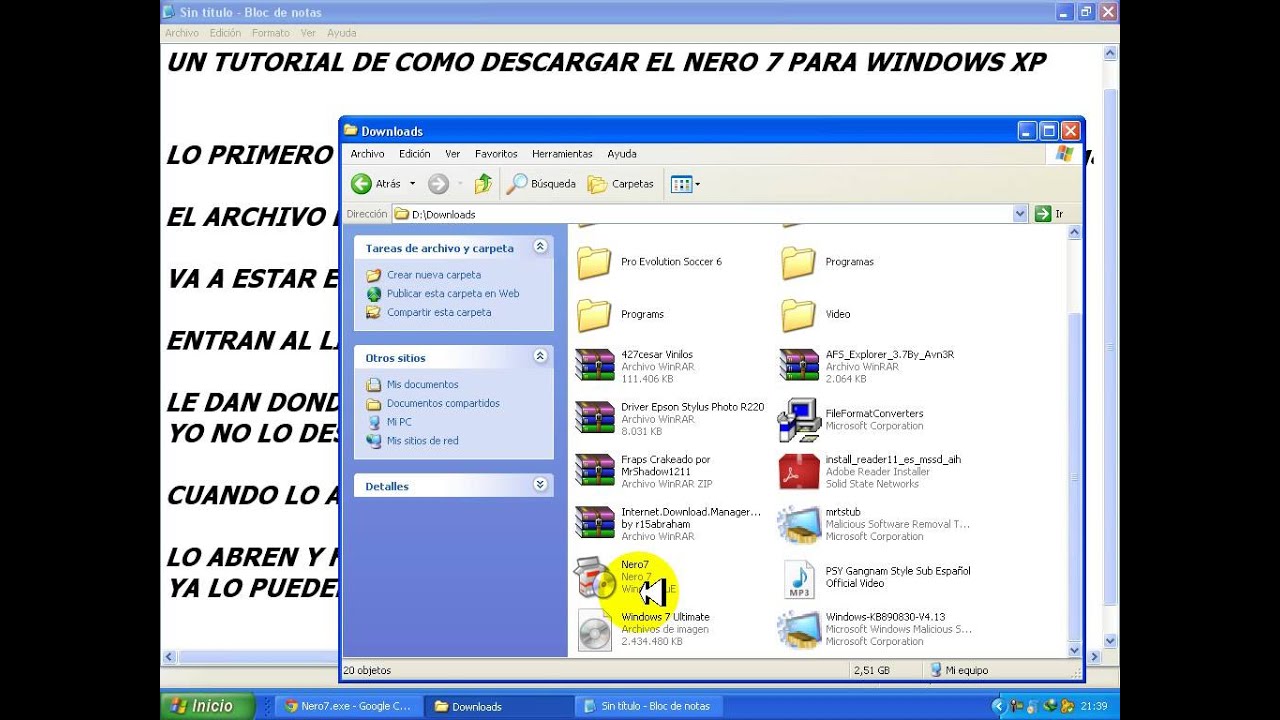Open the Vistas view-mode icon
This screenshot has width=1280, height=720.
[681, 184]
